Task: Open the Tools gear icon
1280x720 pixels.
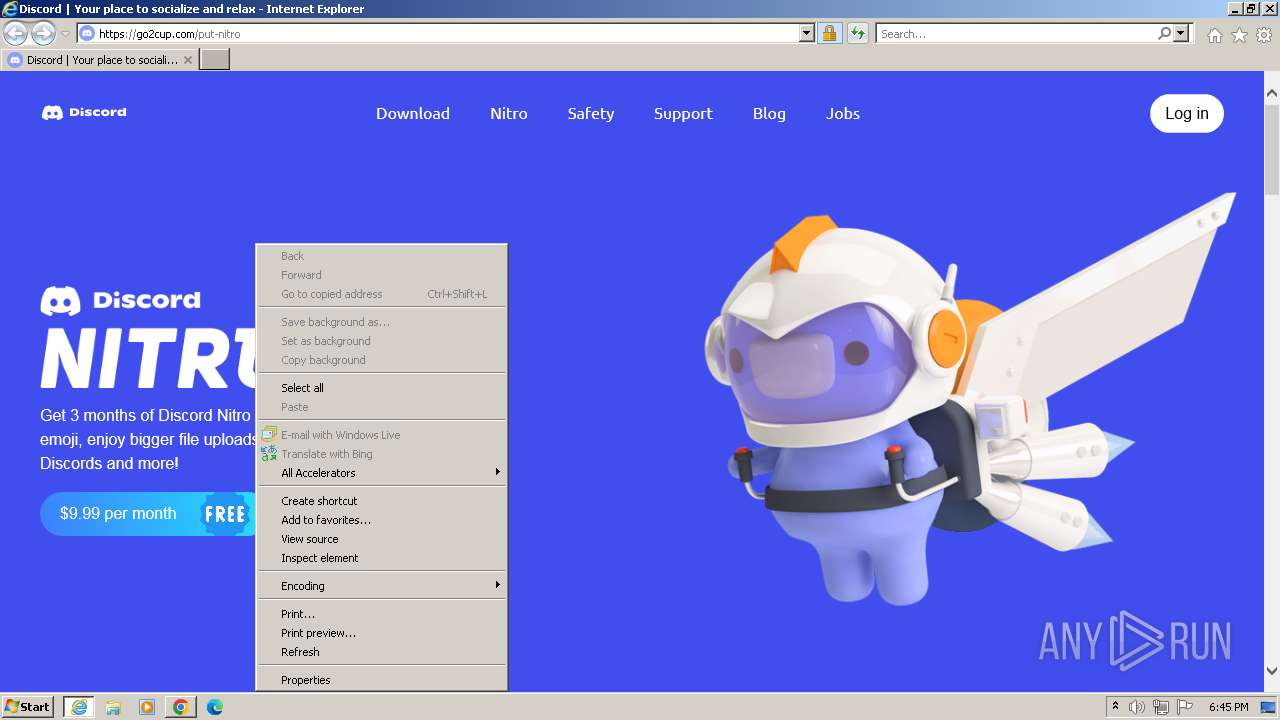Action: (1264, 35)
